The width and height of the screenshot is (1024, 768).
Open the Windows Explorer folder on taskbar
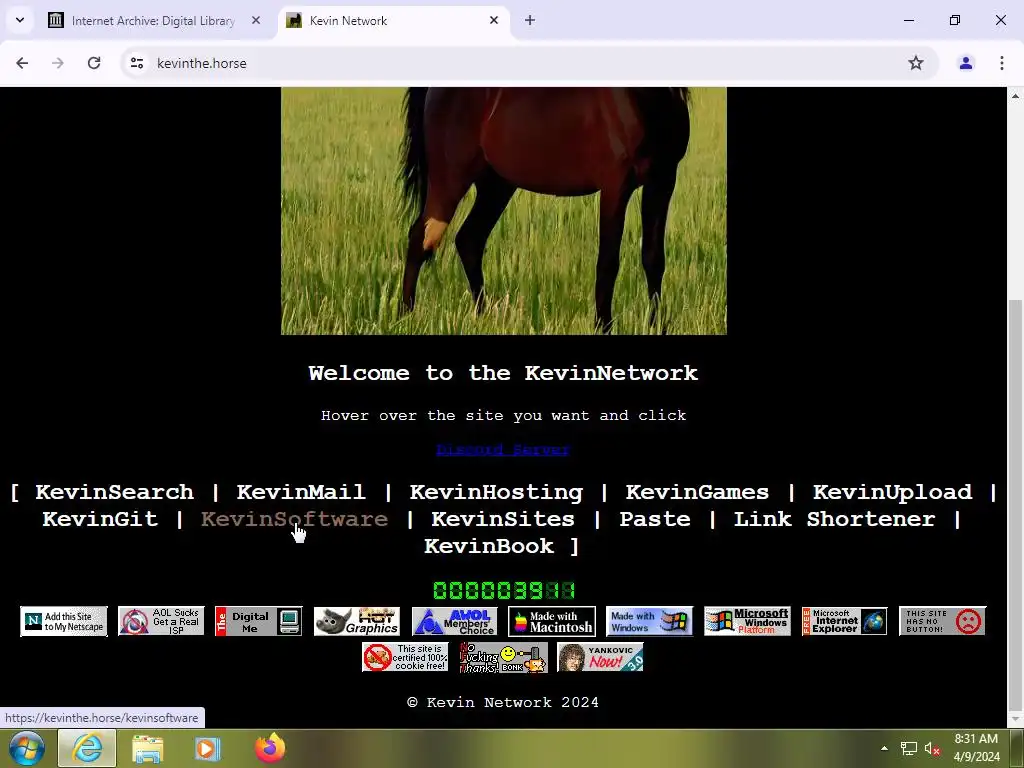pos(148,748)
